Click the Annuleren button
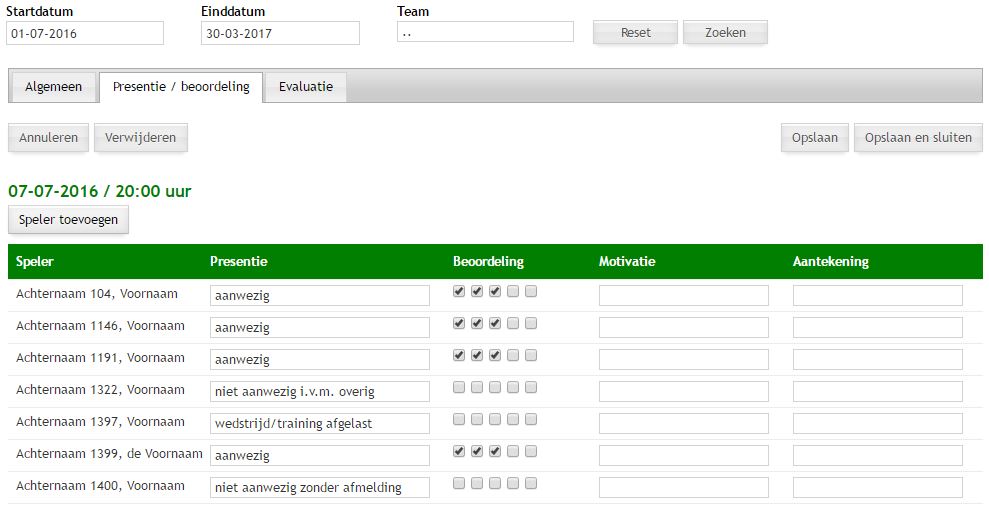The height and width of the screenshot is (509, 989). tap(49, 137)
